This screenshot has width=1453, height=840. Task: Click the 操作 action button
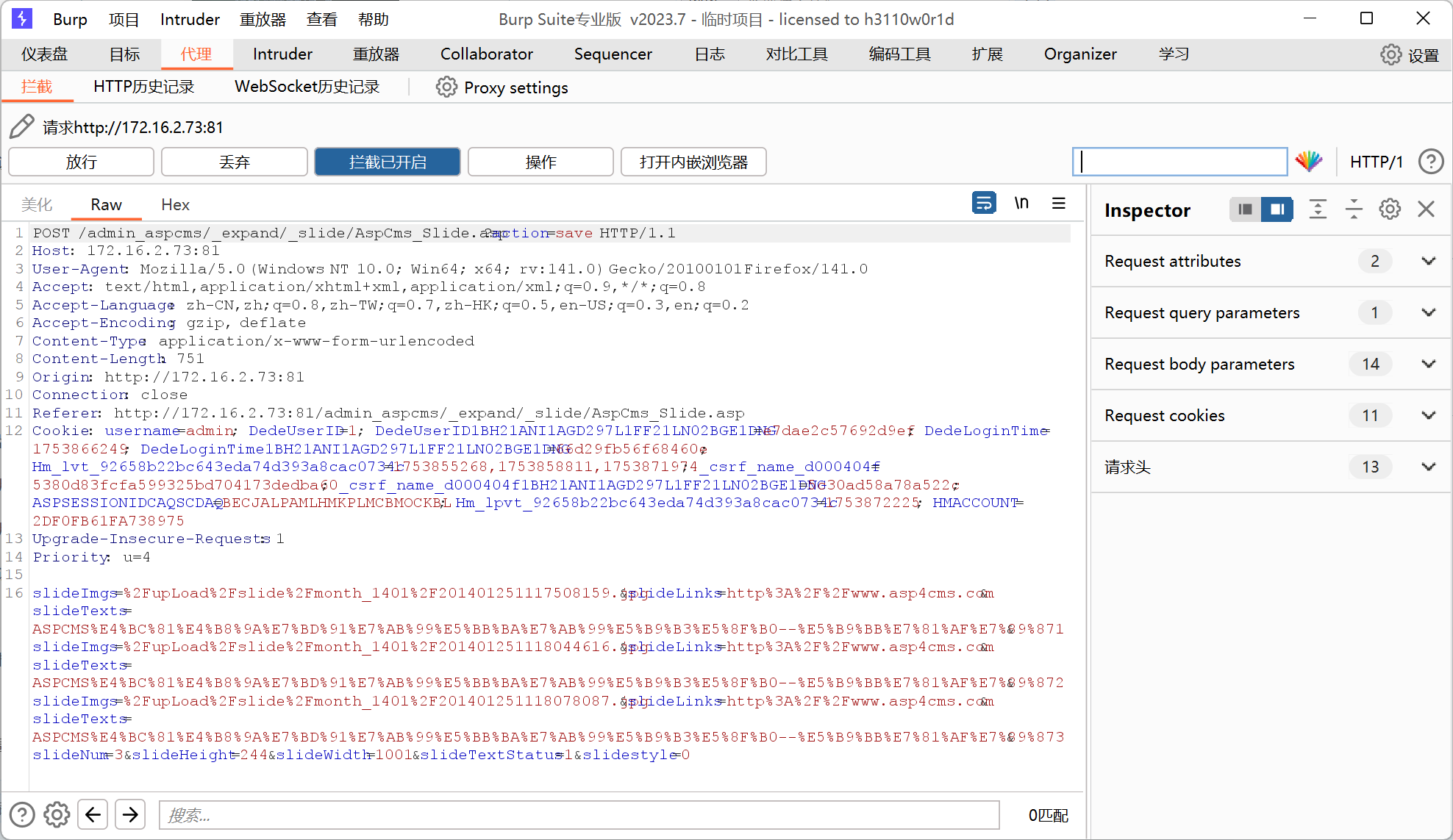pos(540,162)
